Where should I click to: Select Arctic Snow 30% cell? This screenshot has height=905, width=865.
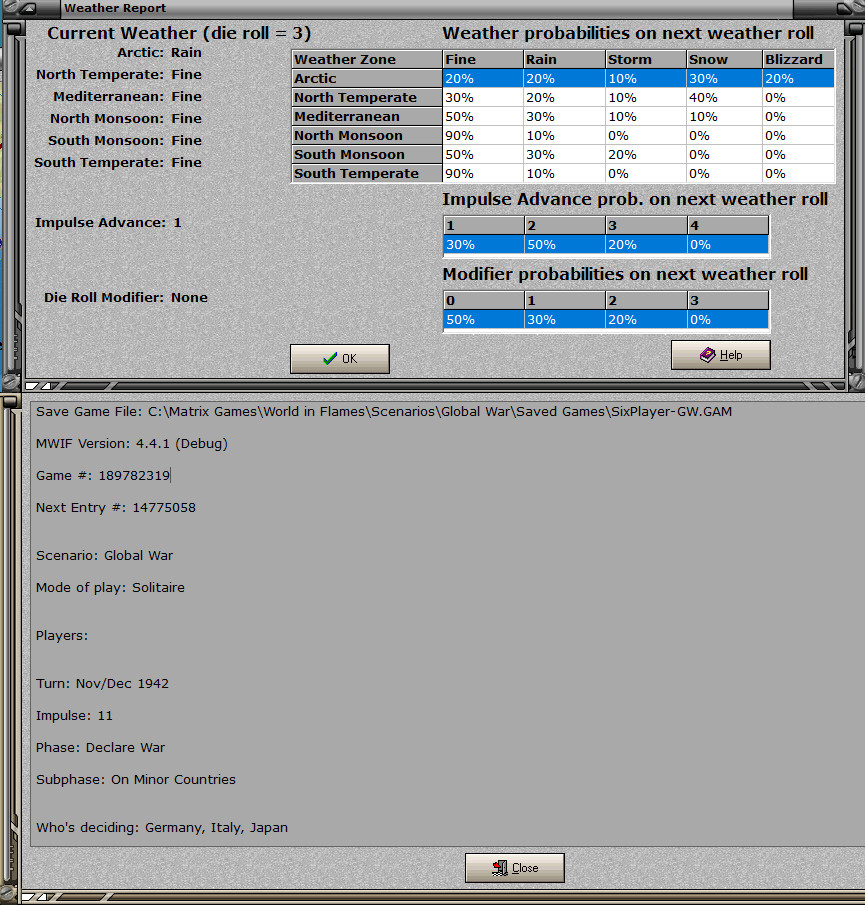pos(725,78)
